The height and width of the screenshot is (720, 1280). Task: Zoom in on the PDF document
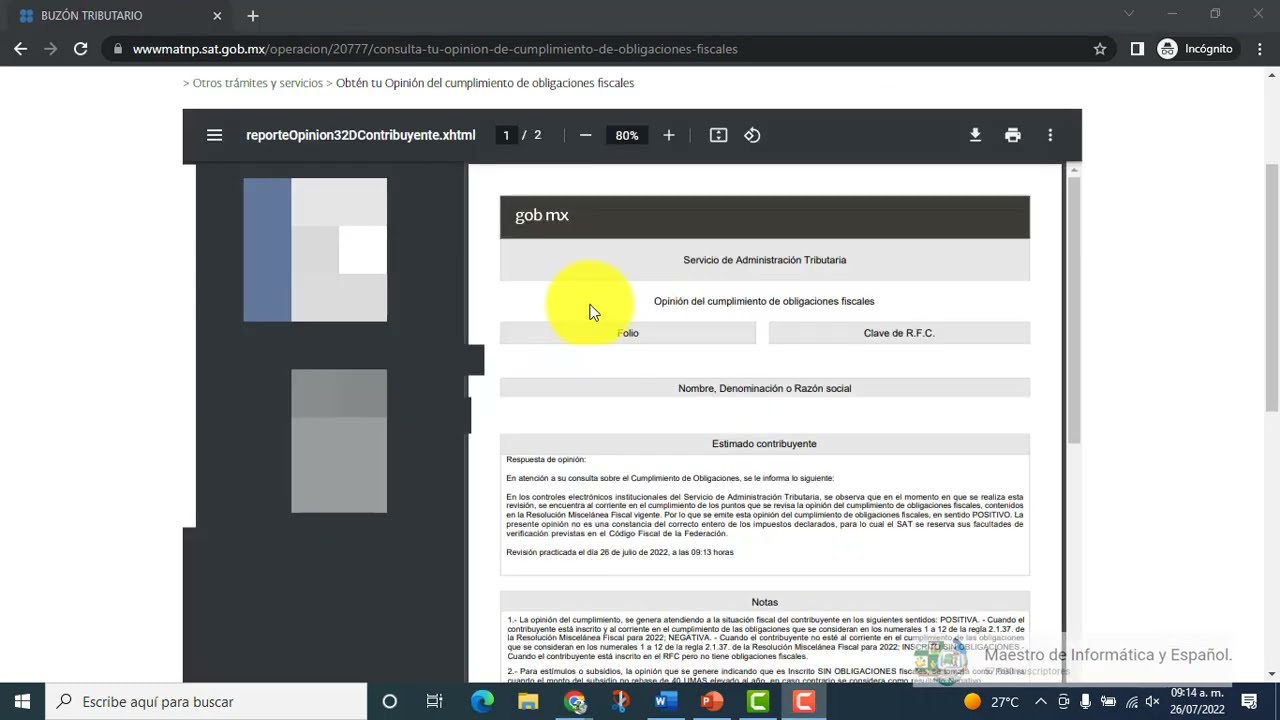click(x=669, y=135)
